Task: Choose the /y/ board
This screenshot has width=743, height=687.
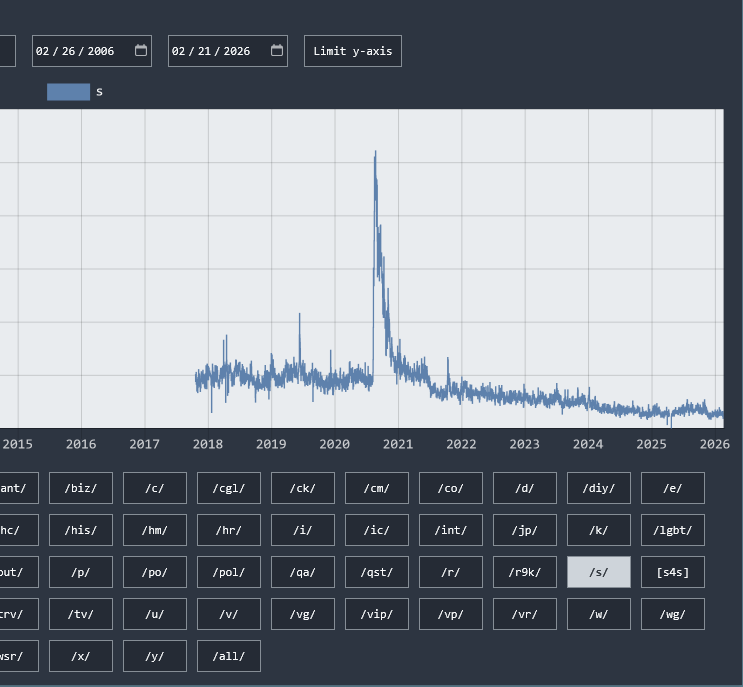Action: (155, 656)
